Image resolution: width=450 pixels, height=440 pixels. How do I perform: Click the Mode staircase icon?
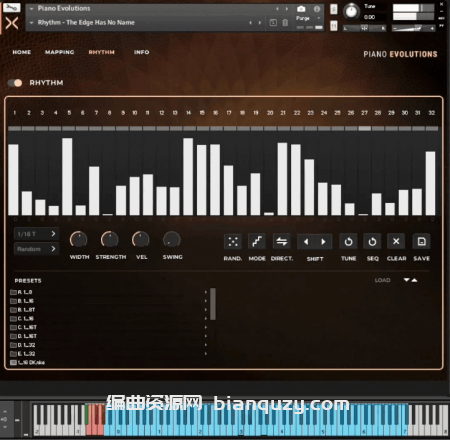(x=257, y=242)
